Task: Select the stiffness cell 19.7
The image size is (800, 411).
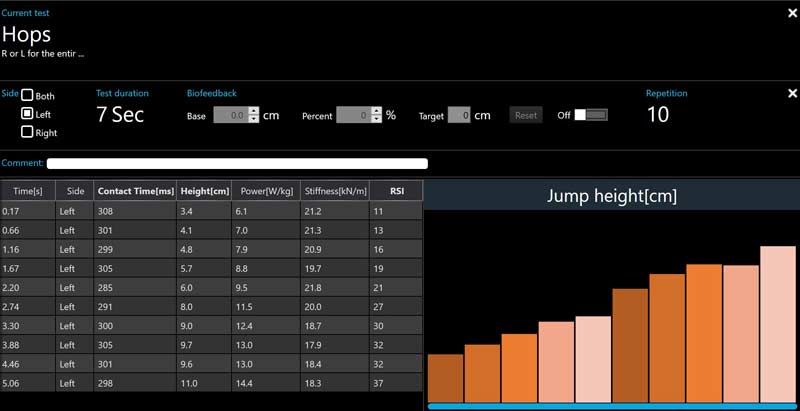Action: click(x=335, y=269)
